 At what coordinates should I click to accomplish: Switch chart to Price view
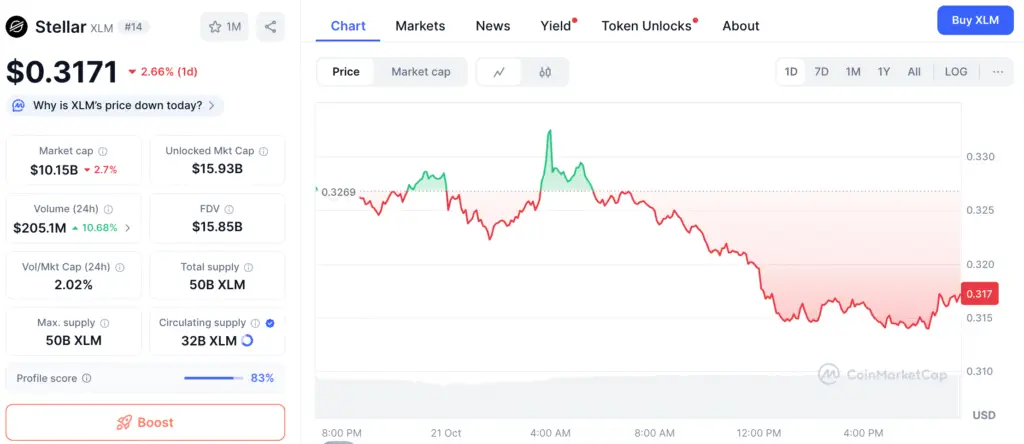click(346, 72)
